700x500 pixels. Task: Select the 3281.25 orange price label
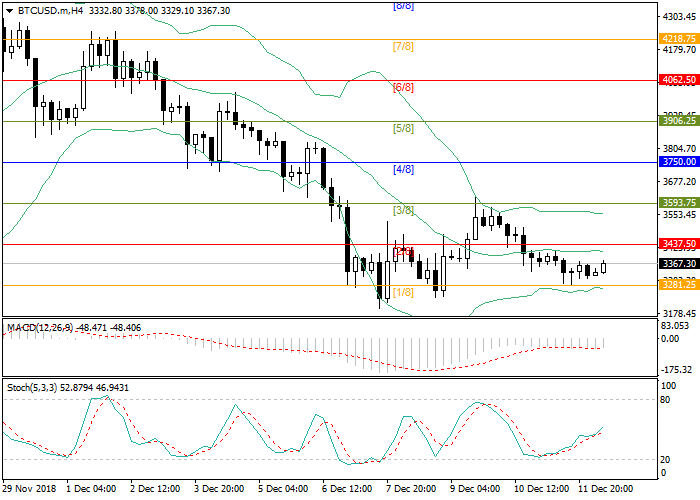tap(679, 285)
